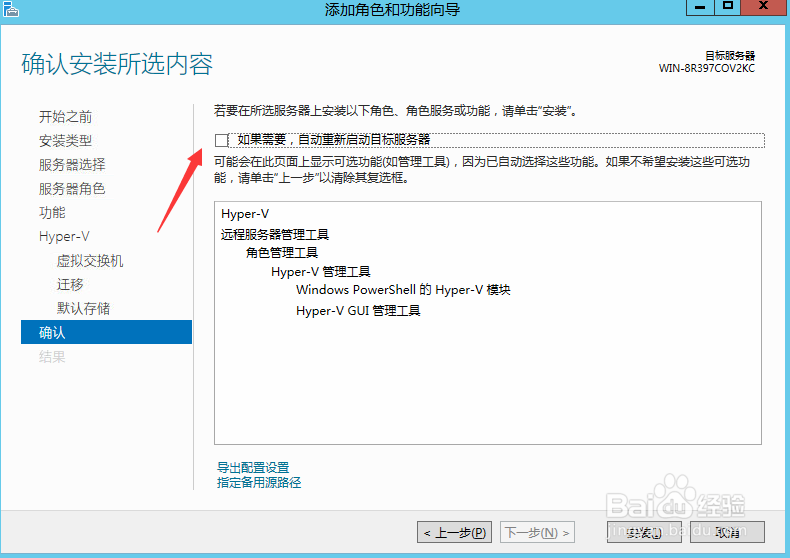Open the 指定备用源路径 link
This screenshot has height=558, width=790.
(259, 482)
